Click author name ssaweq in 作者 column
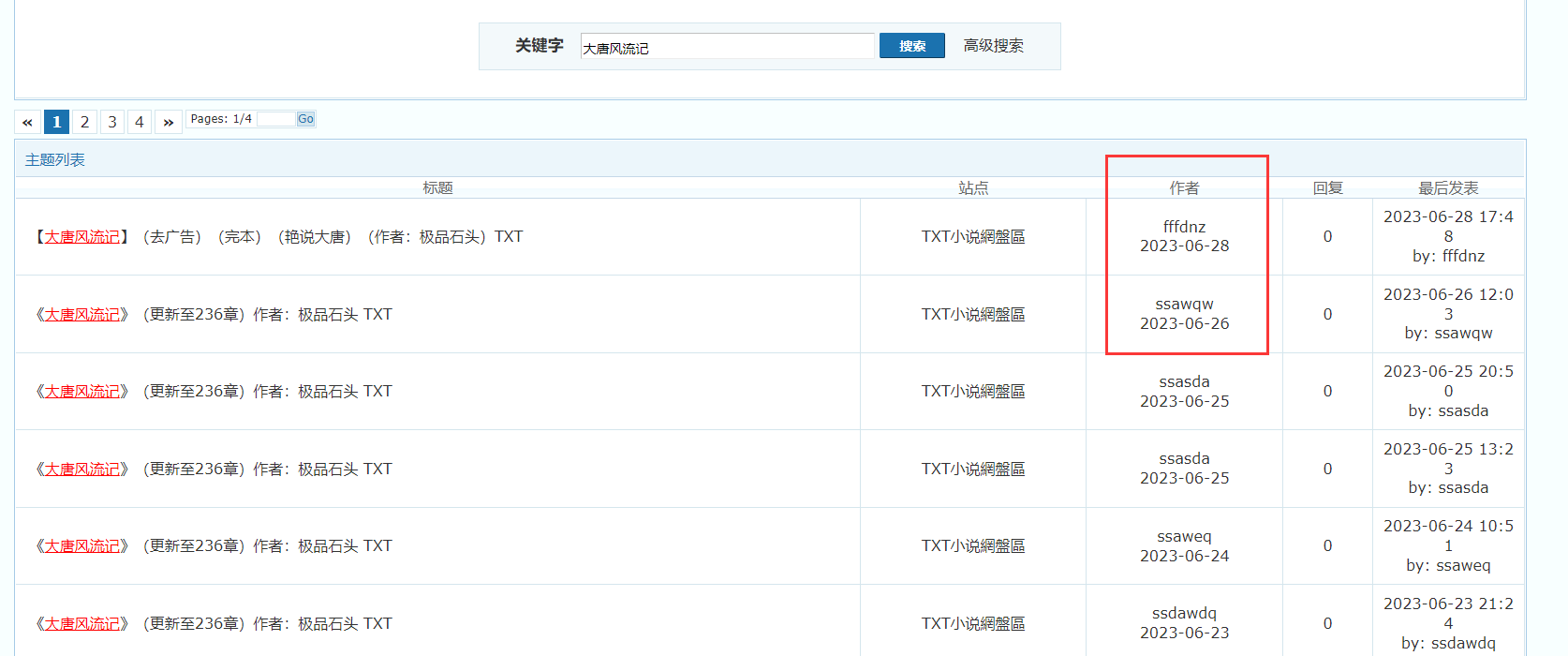The height and width of the screenshot is (656, 1568). coord(1184,536)
